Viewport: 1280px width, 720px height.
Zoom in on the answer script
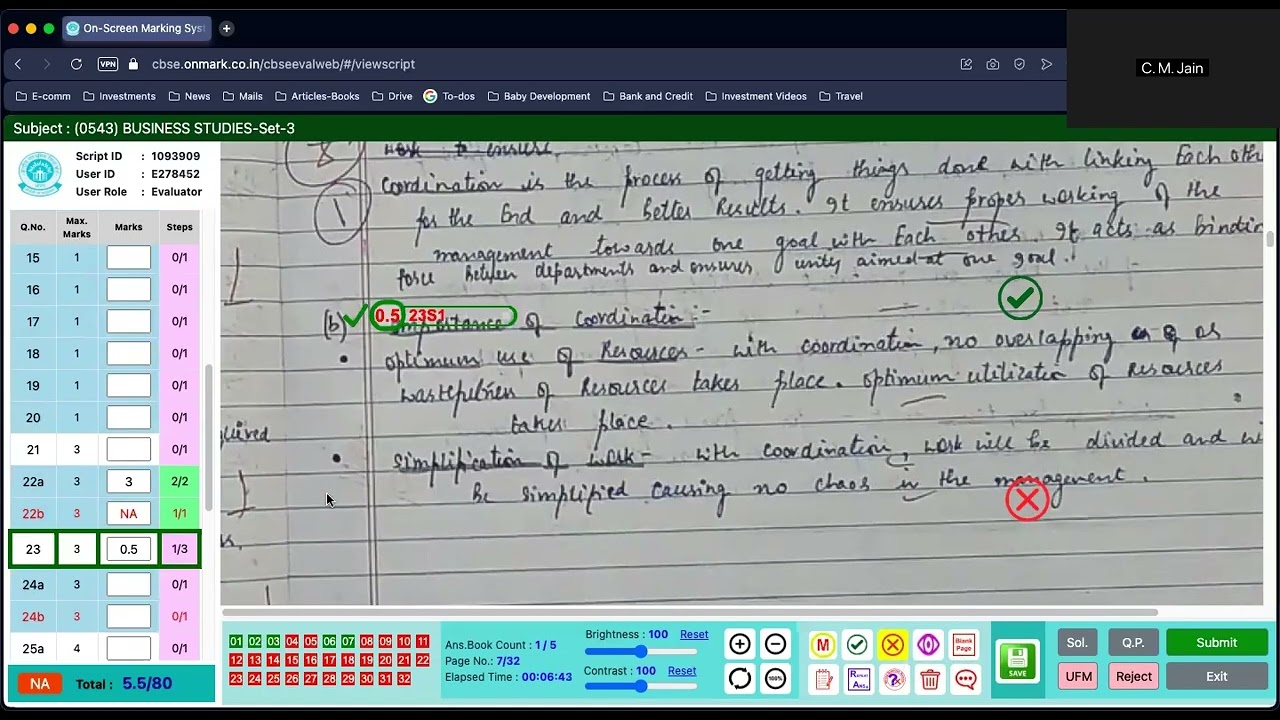coord(740,644)
